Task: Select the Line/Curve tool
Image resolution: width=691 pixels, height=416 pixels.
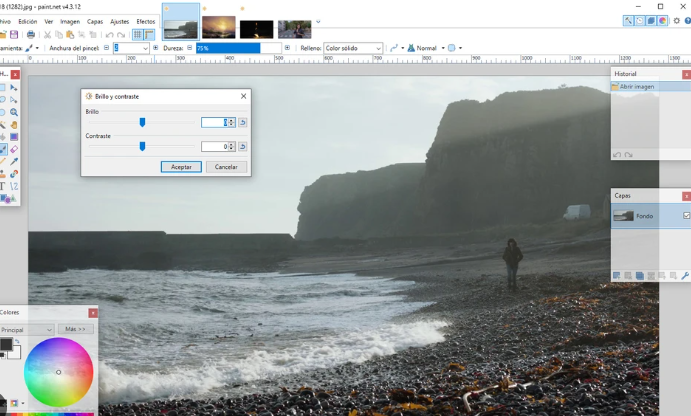Action: 14,186
